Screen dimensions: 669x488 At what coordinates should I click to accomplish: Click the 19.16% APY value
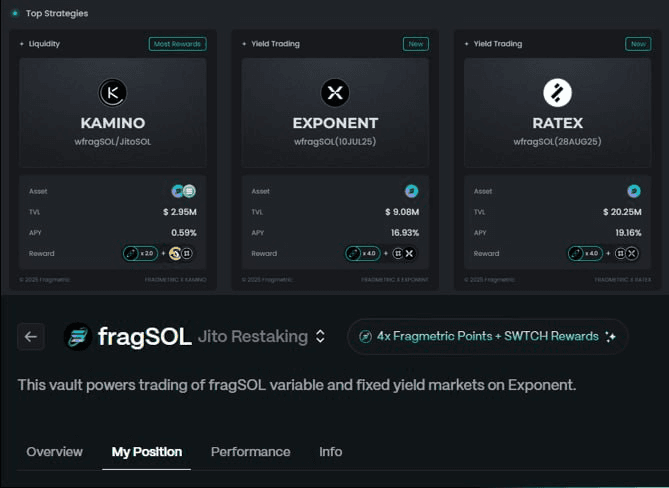[628, 233]
